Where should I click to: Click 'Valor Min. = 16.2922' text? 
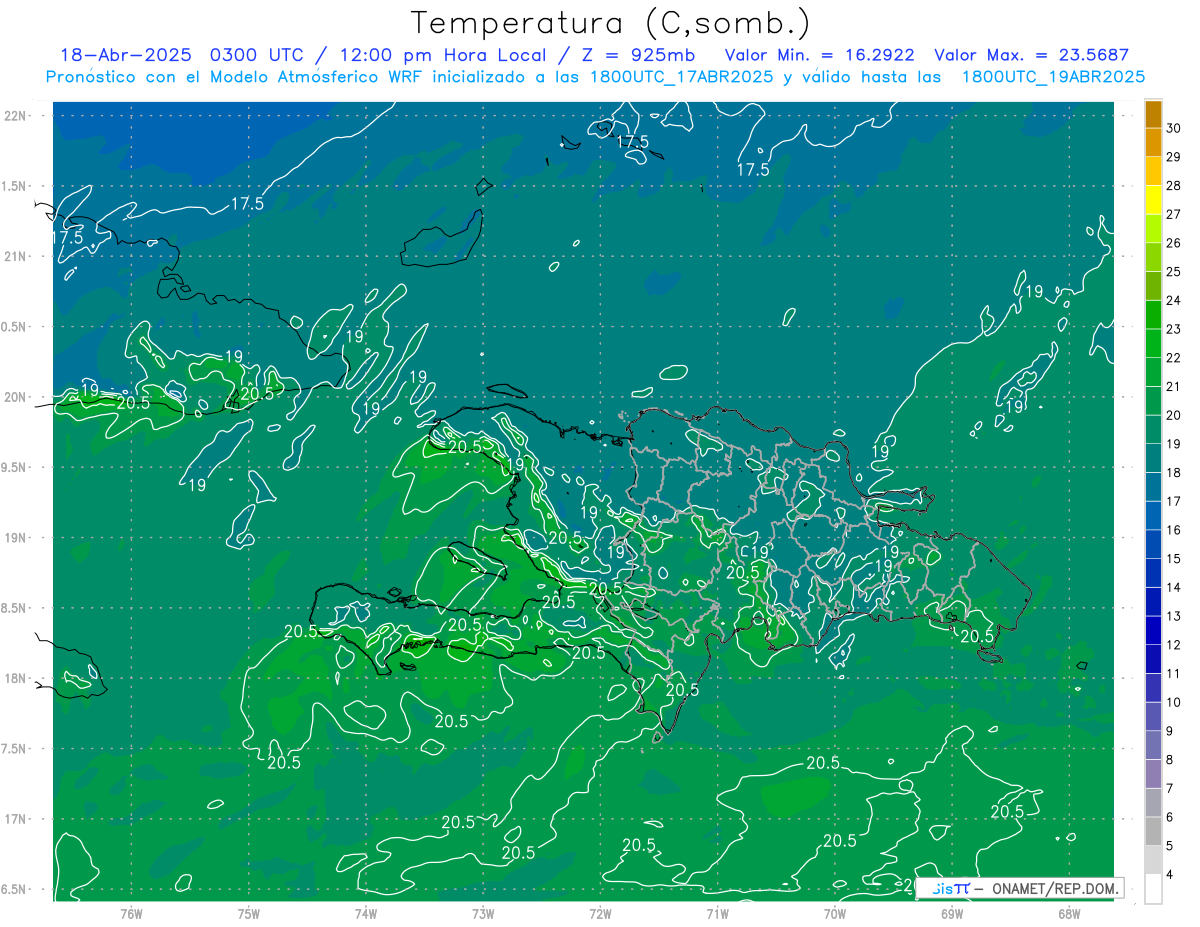(x=820, y=55)
